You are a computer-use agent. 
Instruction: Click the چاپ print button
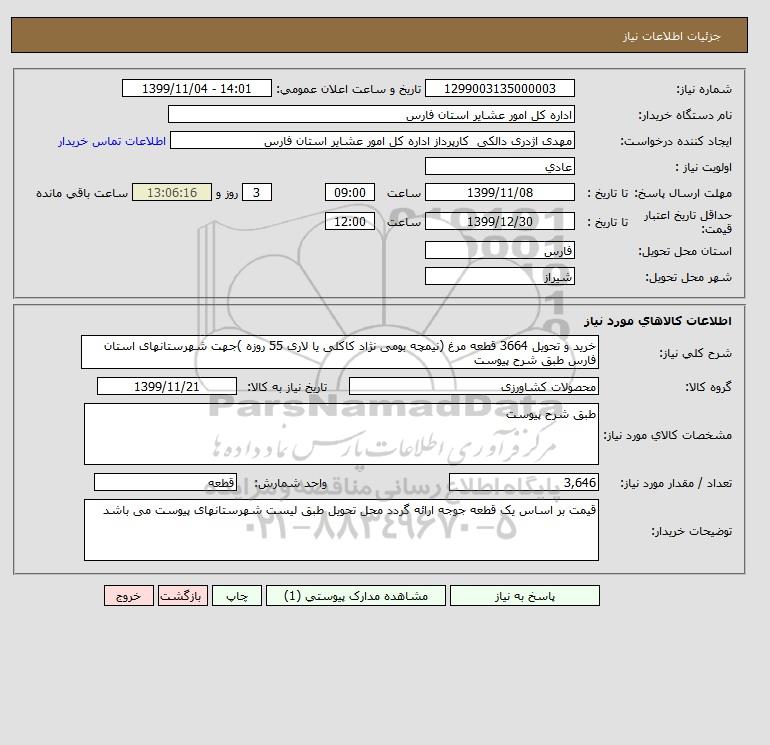tap(237, 595)
